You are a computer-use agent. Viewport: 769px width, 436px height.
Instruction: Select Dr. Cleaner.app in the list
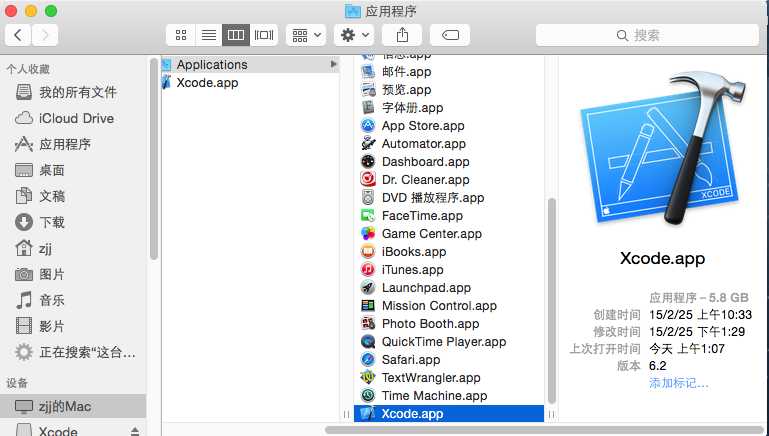(449, 180)
